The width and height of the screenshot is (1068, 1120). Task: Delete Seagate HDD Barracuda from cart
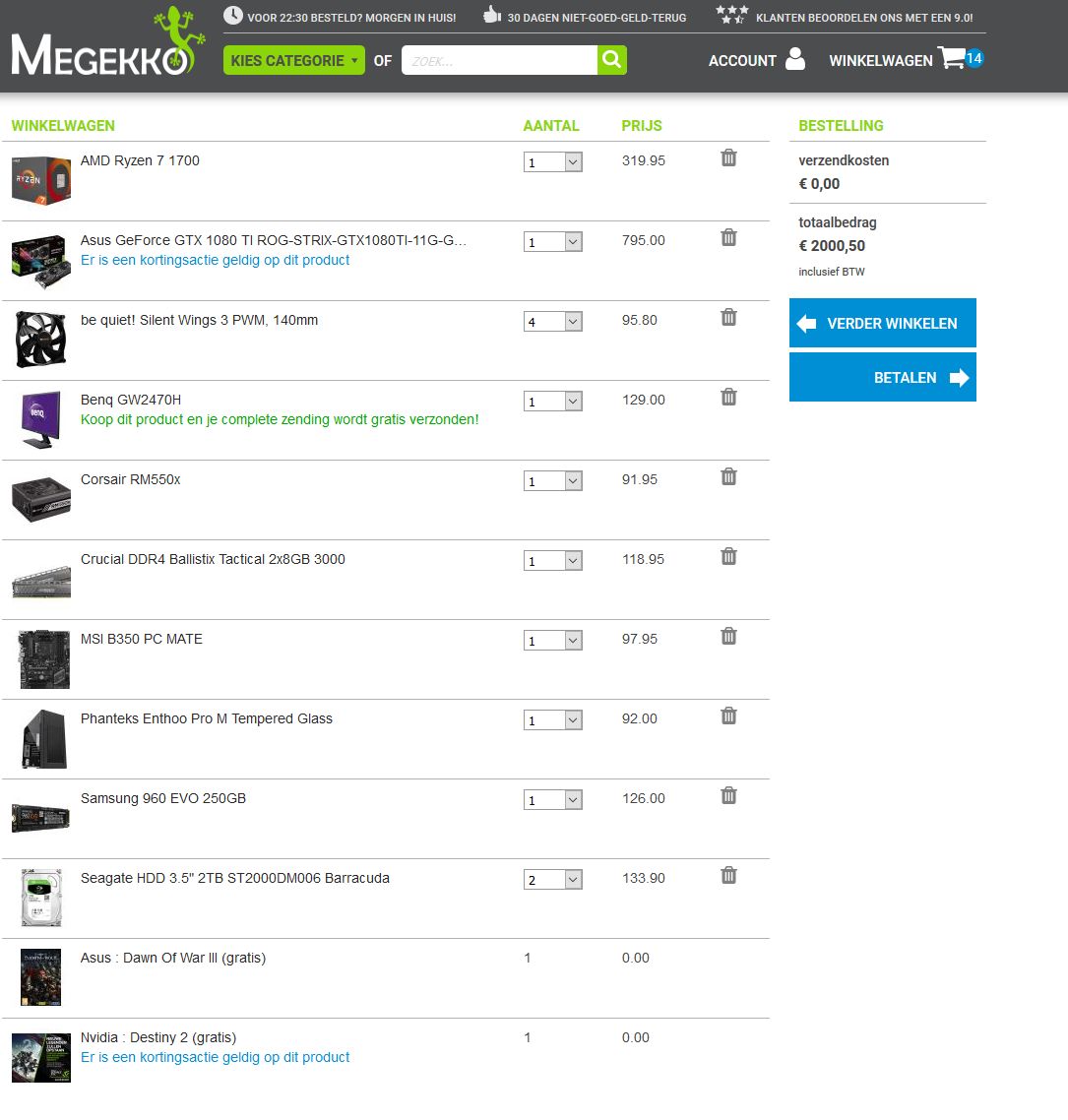click(x=728, y=876)
